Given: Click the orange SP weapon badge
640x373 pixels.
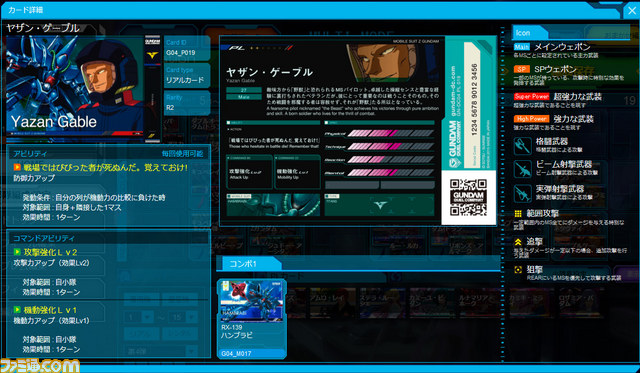Looking at the screenshot, I should click(x=522, y=70).
